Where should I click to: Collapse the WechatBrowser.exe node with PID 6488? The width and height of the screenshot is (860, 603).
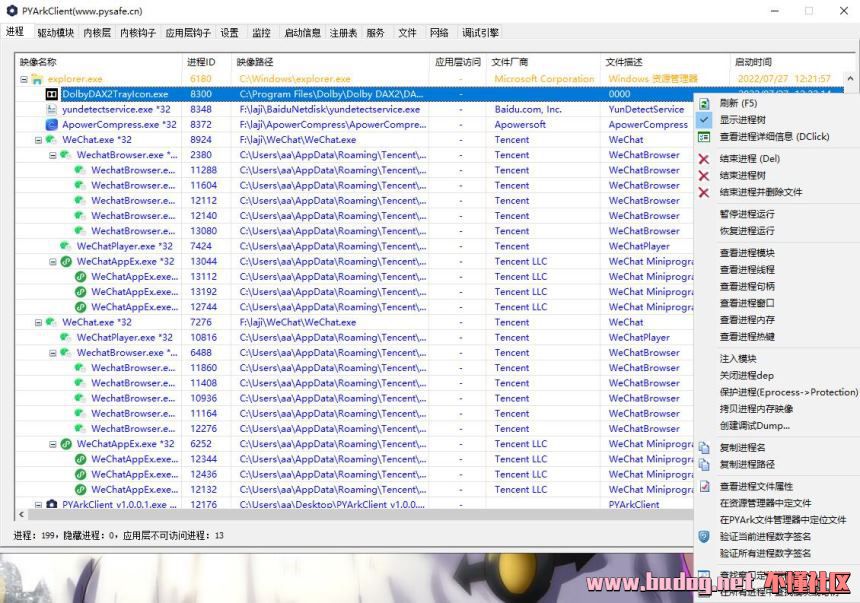53,353
